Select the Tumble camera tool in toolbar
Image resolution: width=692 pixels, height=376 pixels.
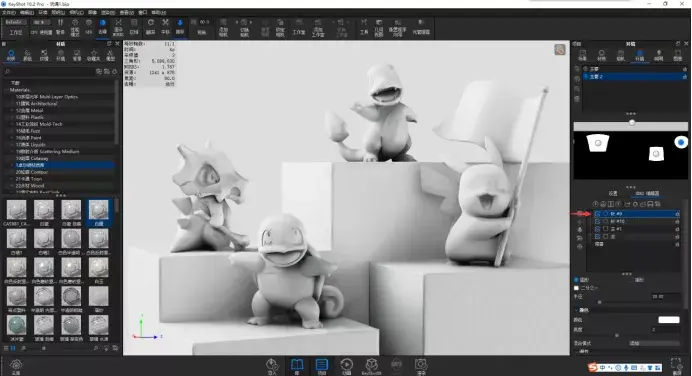click(150, 26)
